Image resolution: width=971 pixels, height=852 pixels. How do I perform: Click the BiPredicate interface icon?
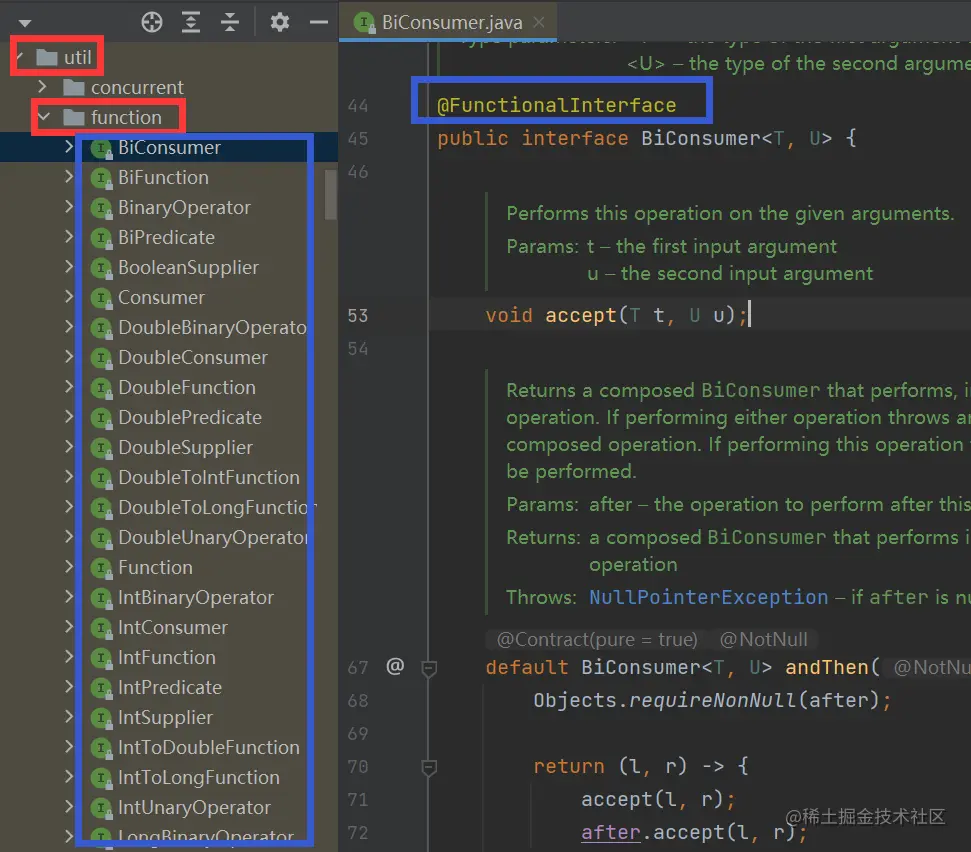(x=101, y=238)
